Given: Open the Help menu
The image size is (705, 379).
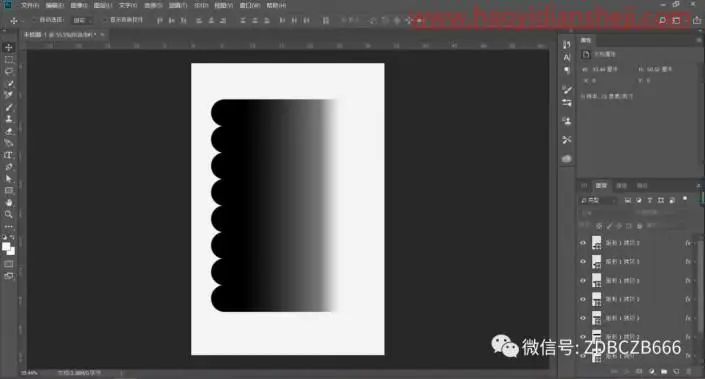Looking at the screenshot, I should (276, 5).
